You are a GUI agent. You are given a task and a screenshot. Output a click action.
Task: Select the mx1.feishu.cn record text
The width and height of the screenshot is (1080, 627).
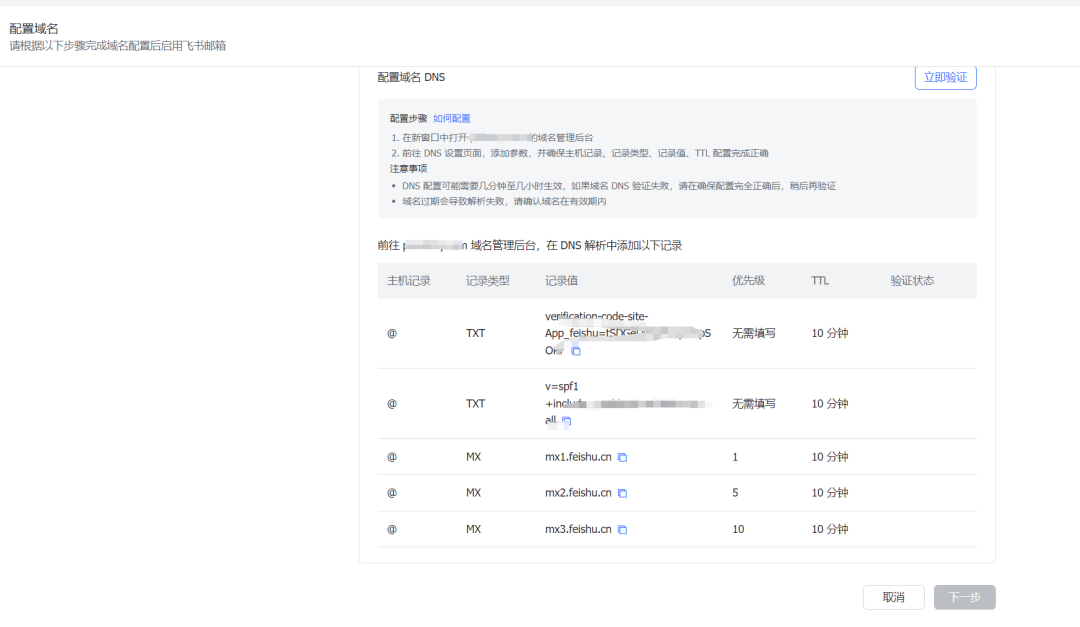(x=578, y=457)
